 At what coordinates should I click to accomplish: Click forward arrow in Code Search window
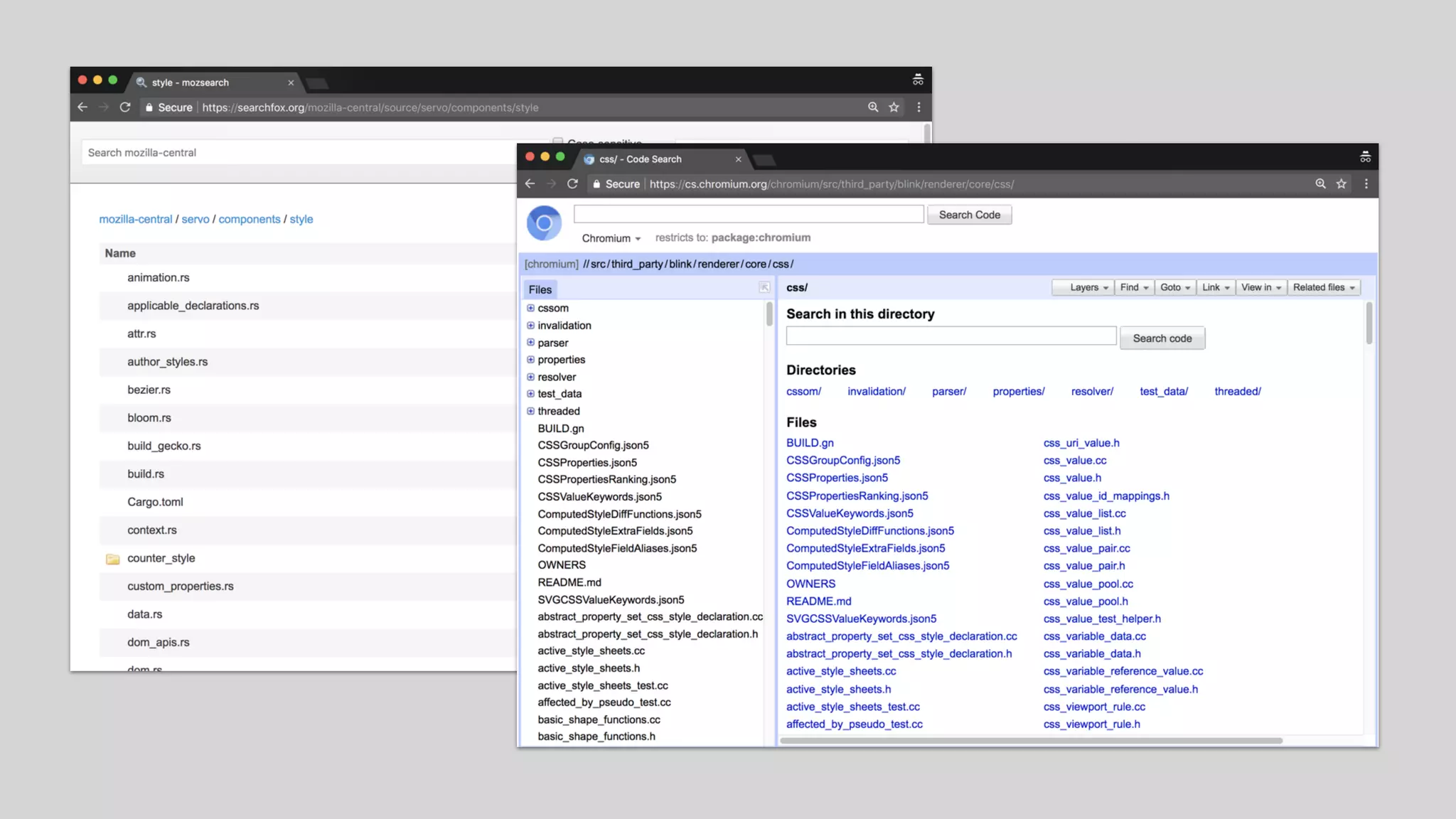tap(551, 184)
